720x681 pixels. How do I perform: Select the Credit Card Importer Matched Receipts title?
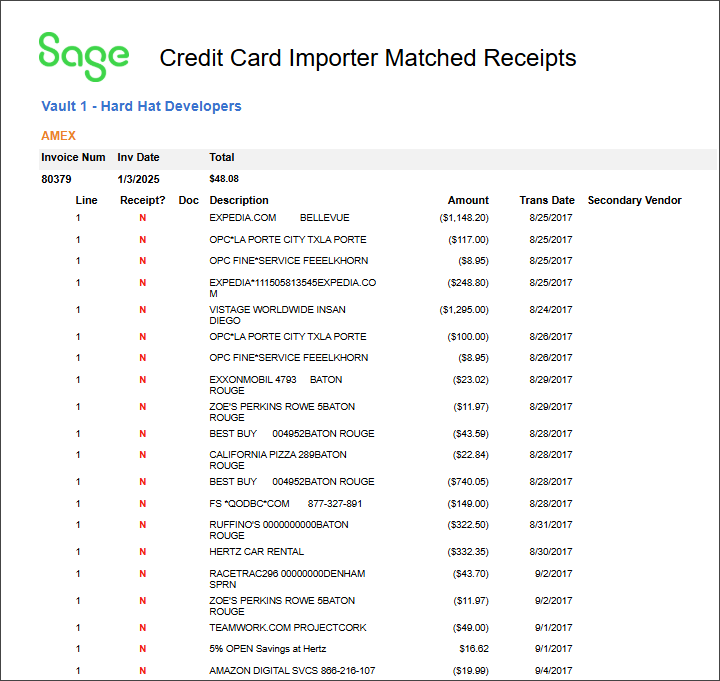pos(367,58)
